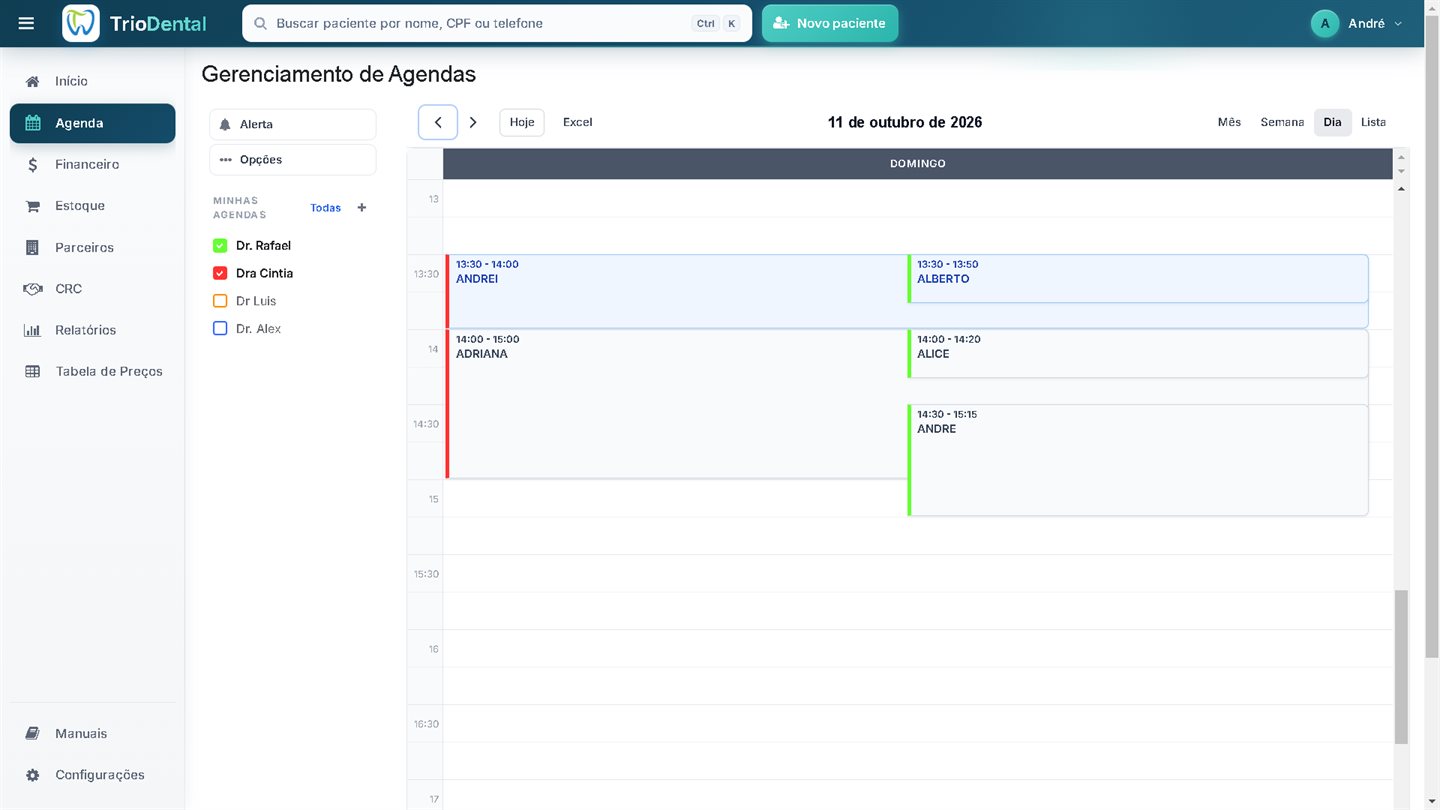The height and width of the screenshot is (810, 1440).
Task: Open the ANDREI 13:30 - 14:00 appointment
Action: [676, 291]
